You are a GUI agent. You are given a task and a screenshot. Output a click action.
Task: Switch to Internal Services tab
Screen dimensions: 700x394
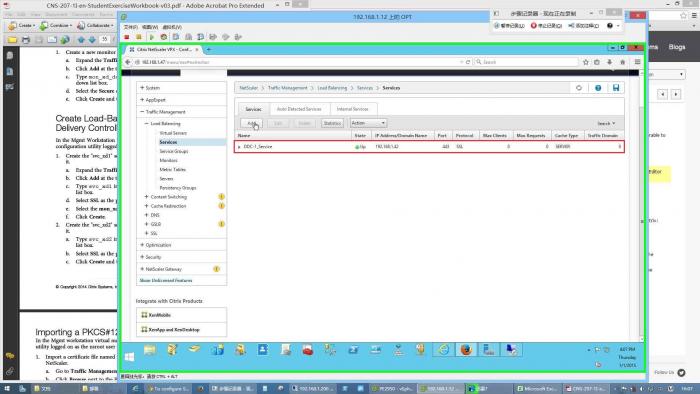point(352,109)
